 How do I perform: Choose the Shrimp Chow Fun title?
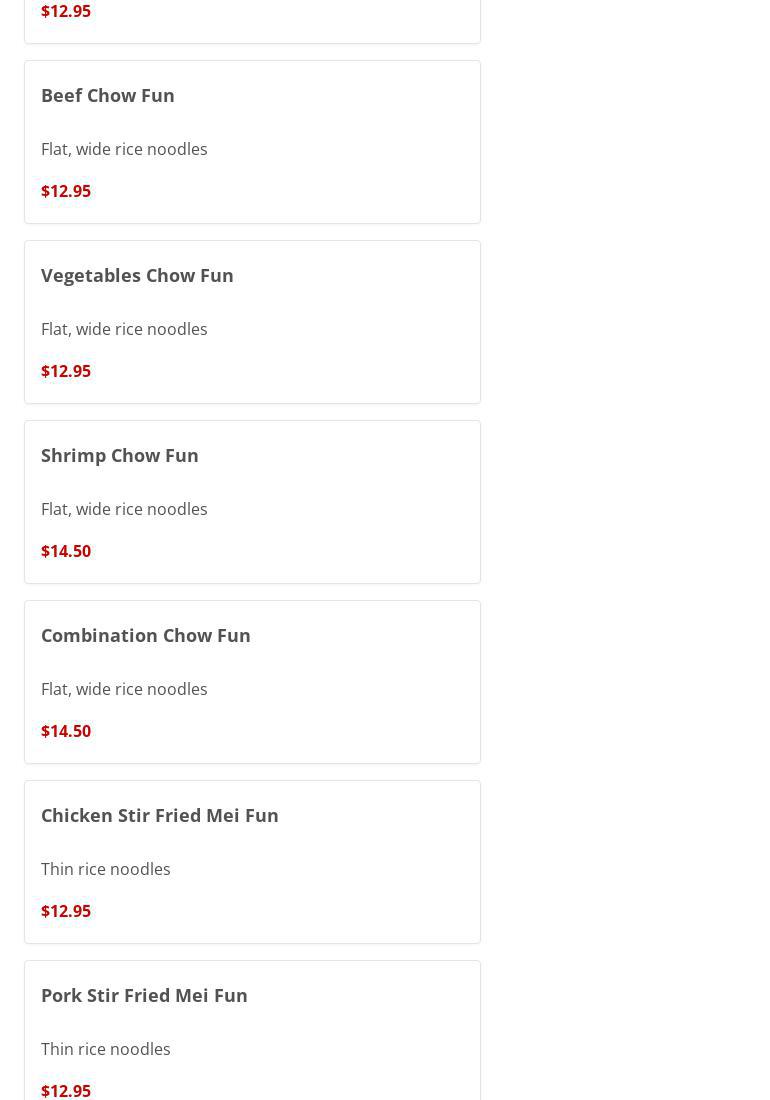coord(120,455)
